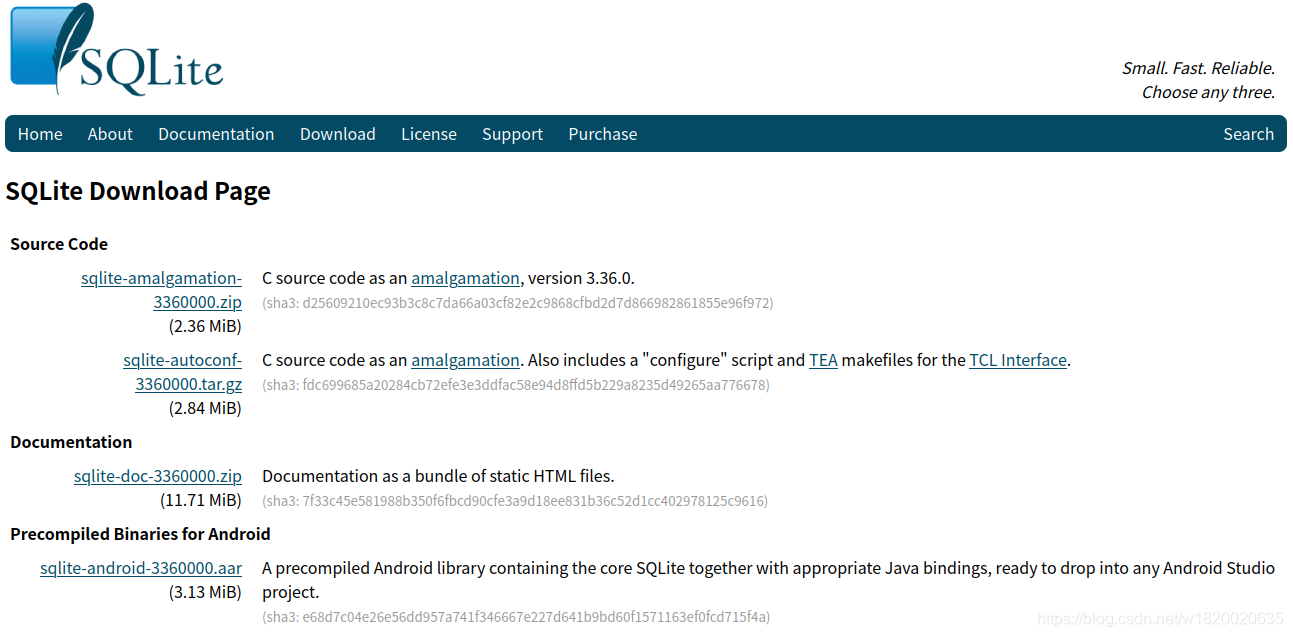Click the (2.36 MiB) file size

tap(205, 326)
